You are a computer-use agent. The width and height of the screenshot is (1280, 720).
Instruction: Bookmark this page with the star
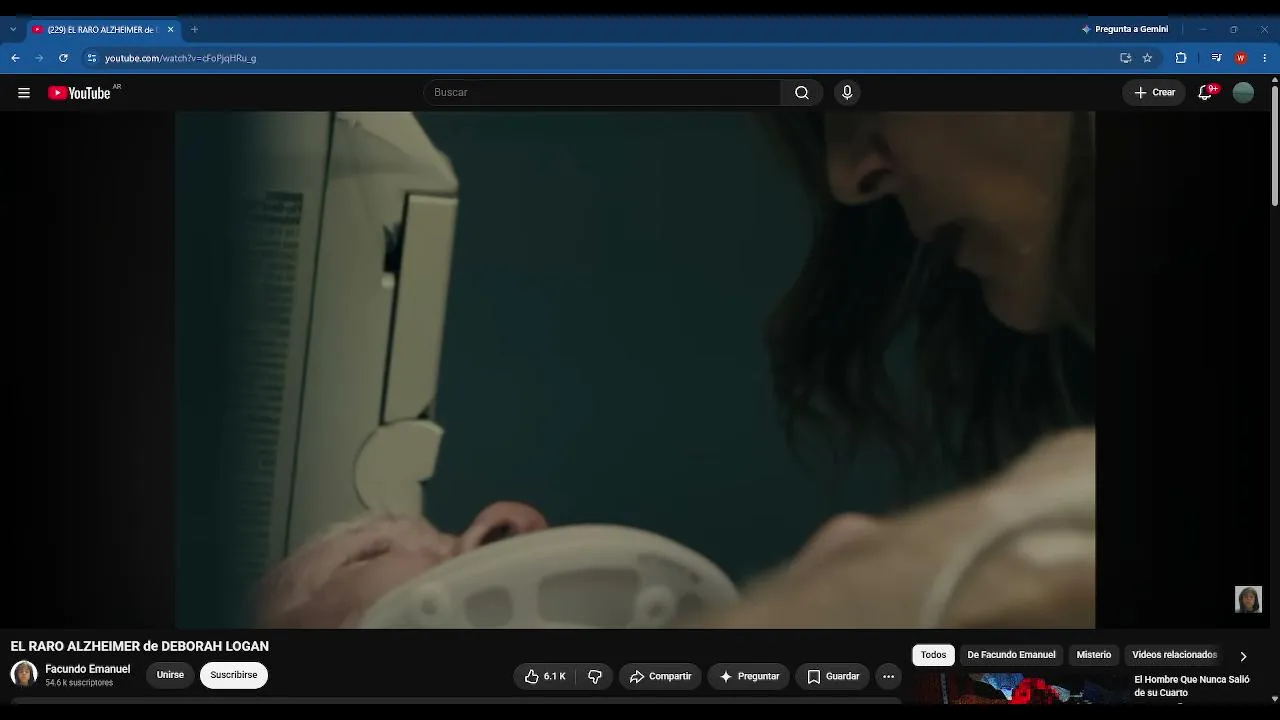pyautogui.click(x=1147, y=58)
